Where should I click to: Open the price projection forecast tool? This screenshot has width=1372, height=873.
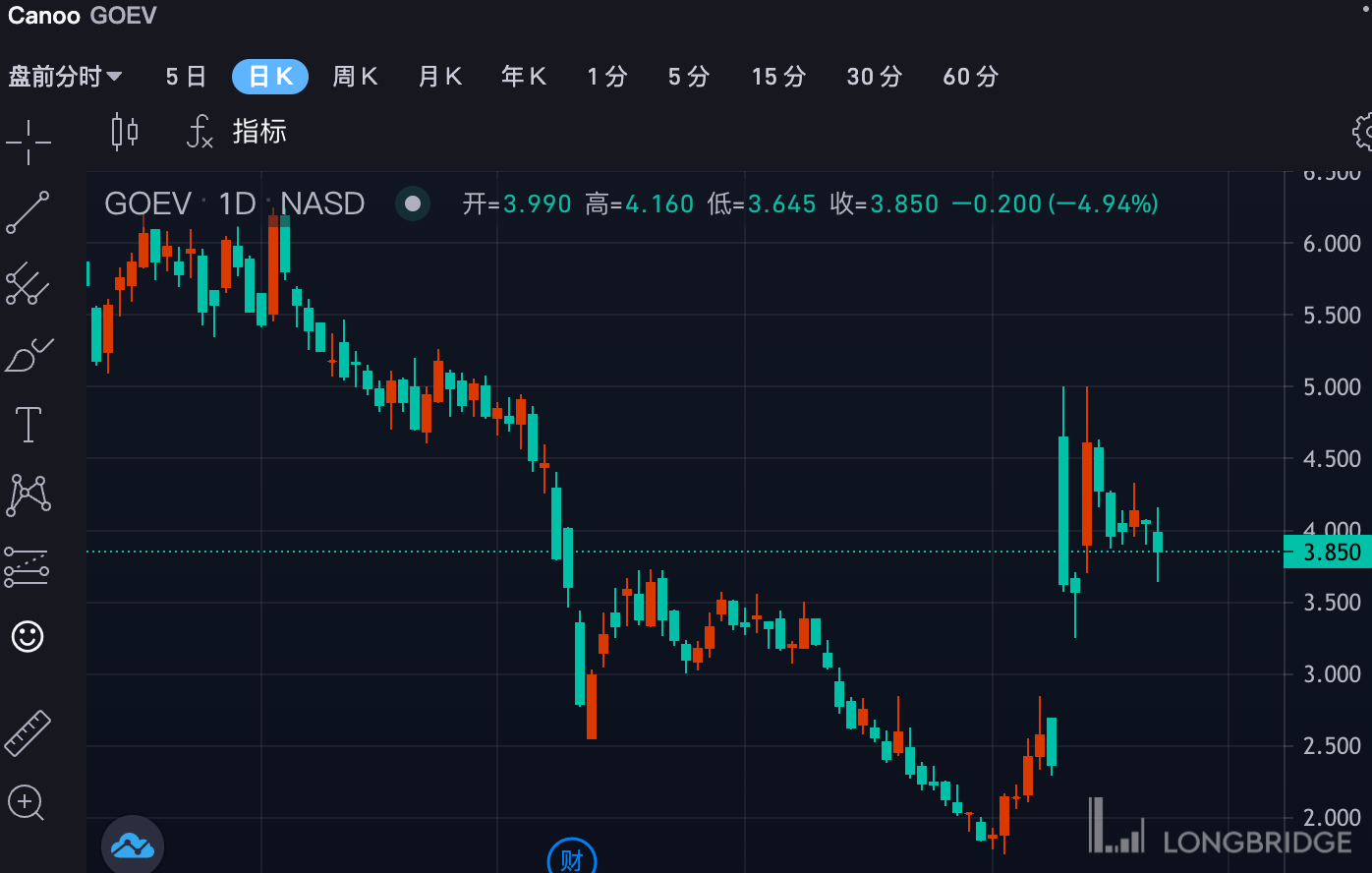tap(28, 566)
